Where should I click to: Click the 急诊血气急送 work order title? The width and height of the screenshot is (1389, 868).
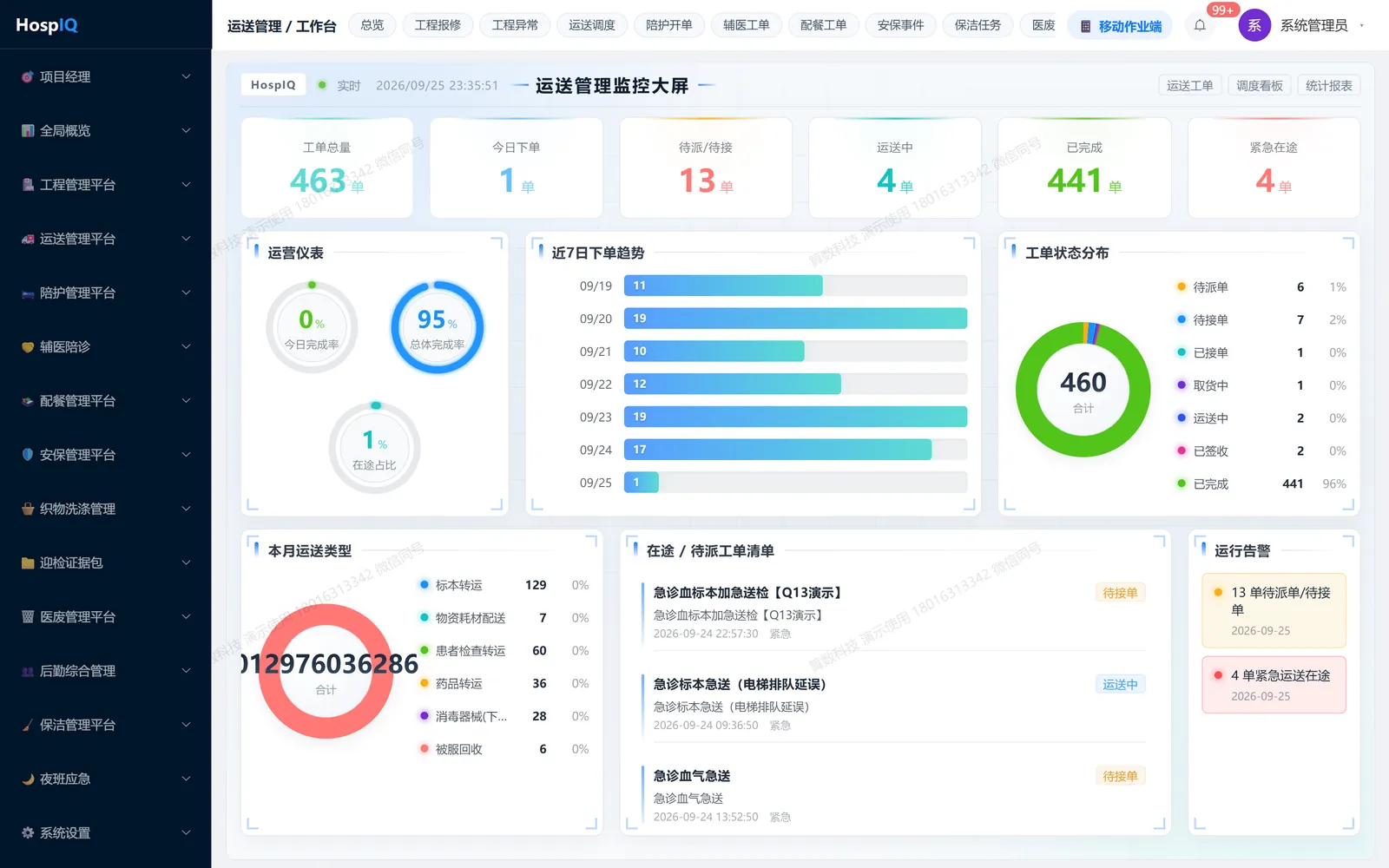(692, 776)
